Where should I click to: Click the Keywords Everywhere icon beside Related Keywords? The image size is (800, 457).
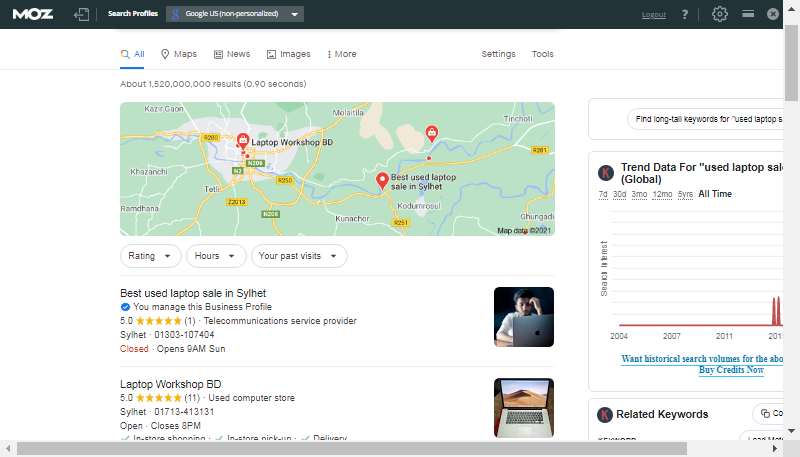tap(605, 414)
